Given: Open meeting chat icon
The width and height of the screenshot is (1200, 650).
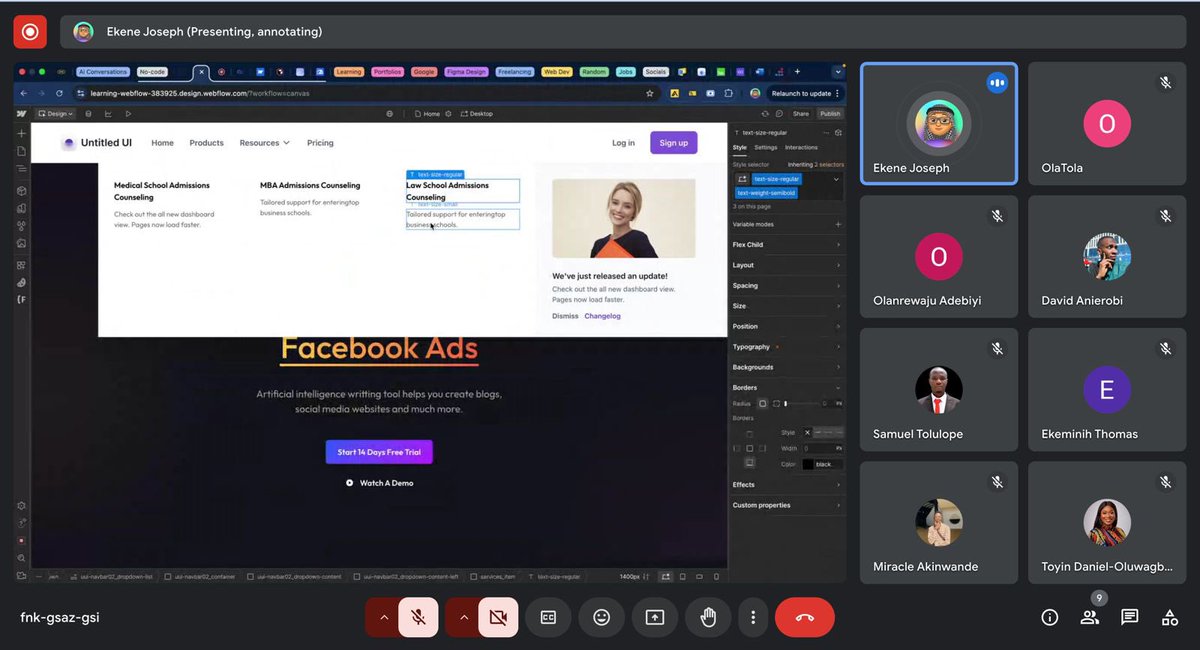Looking at the screenshot, I should (x=1130, y=617).
